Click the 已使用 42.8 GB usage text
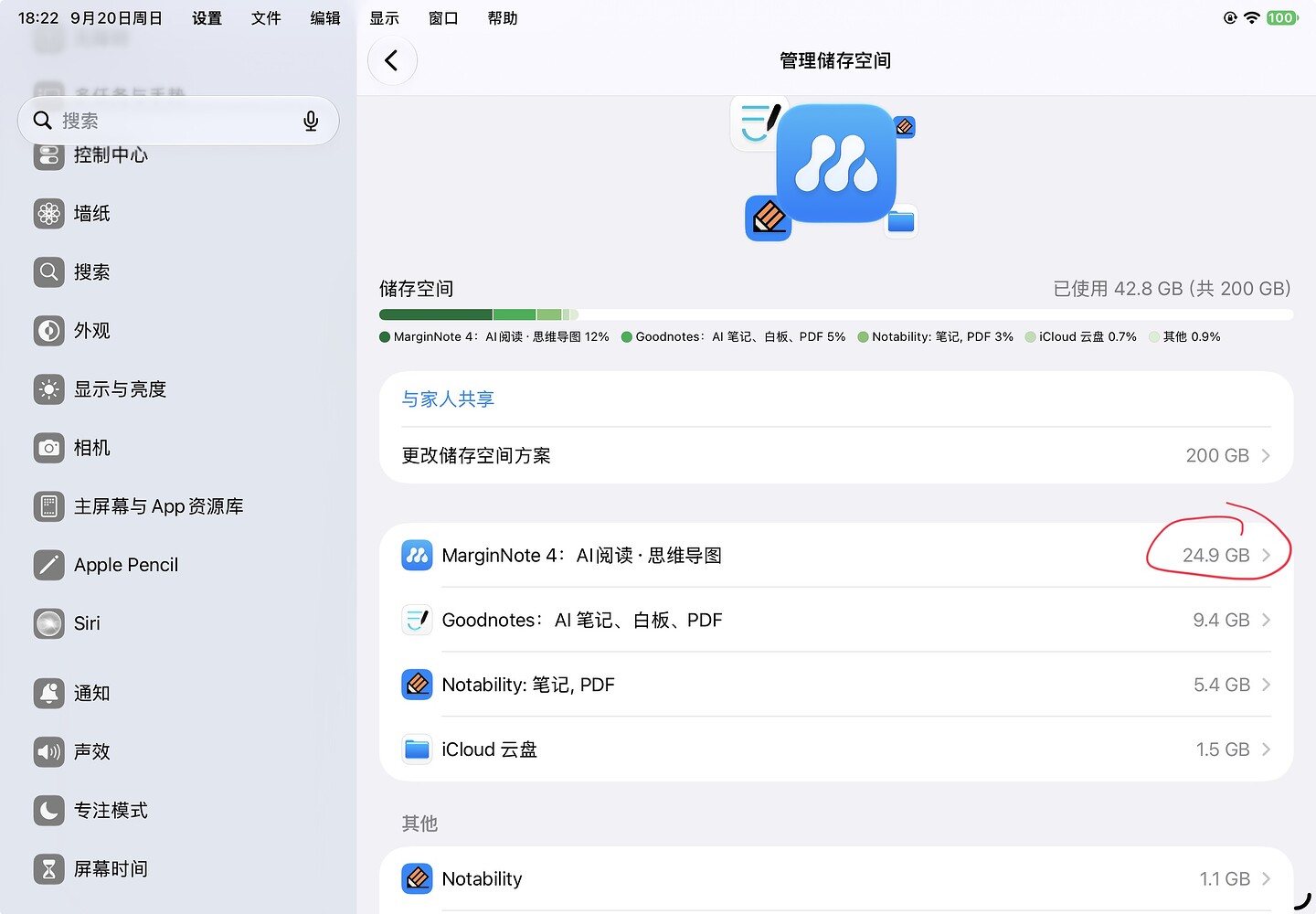Image resolution: width=1316 pixels, height=914 pixels. tap(1173, 289)
